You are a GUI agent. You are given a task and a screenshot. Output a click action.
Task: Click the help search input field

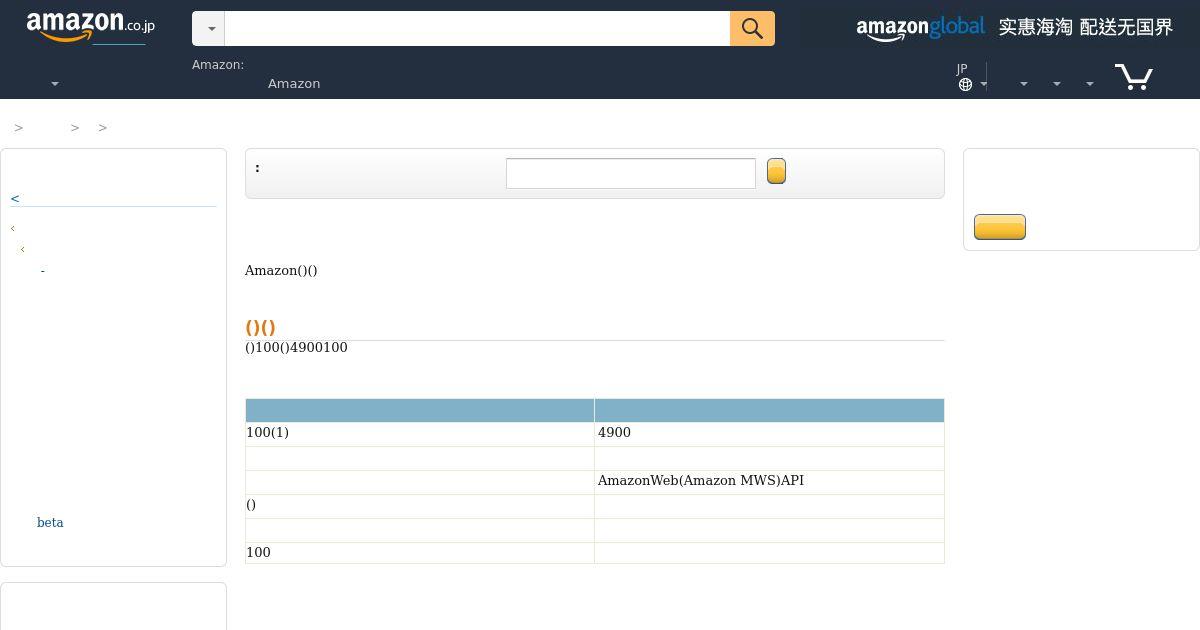pos(631,173)
